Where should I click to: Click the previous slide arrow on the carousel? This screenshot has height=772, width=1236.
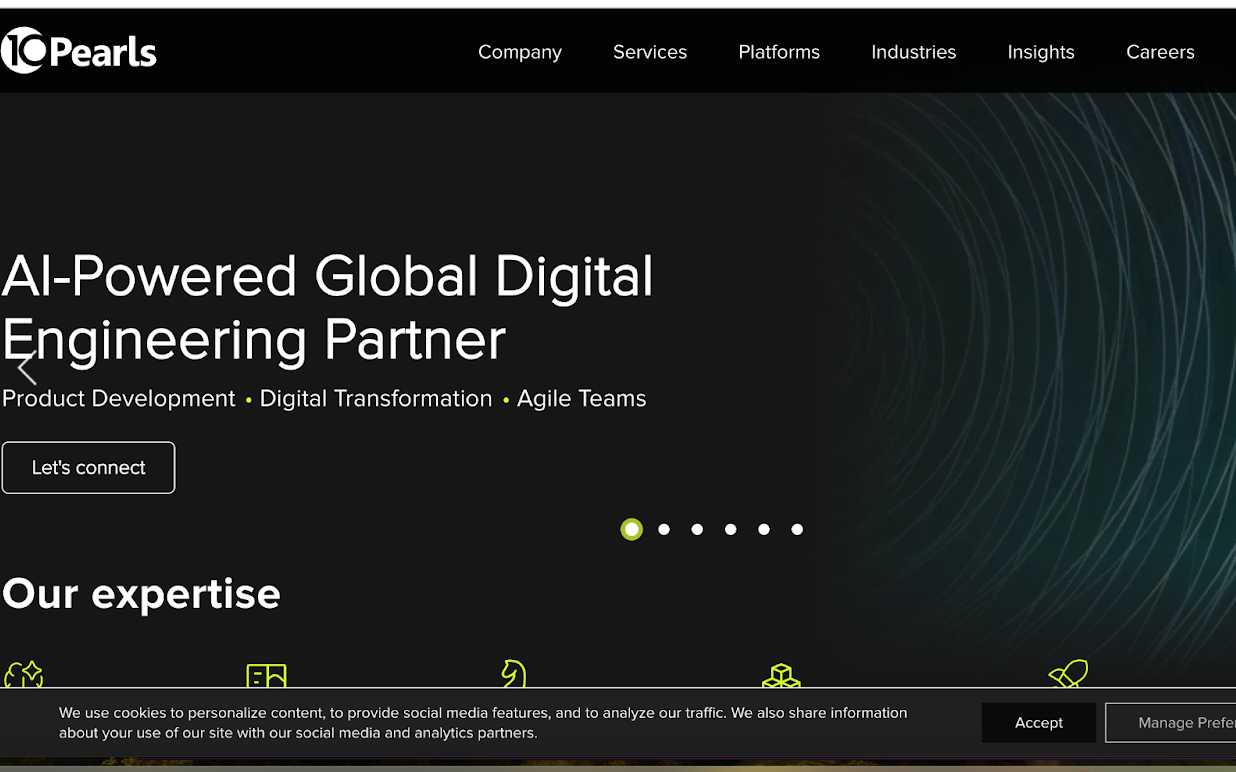tap(25, 368)
